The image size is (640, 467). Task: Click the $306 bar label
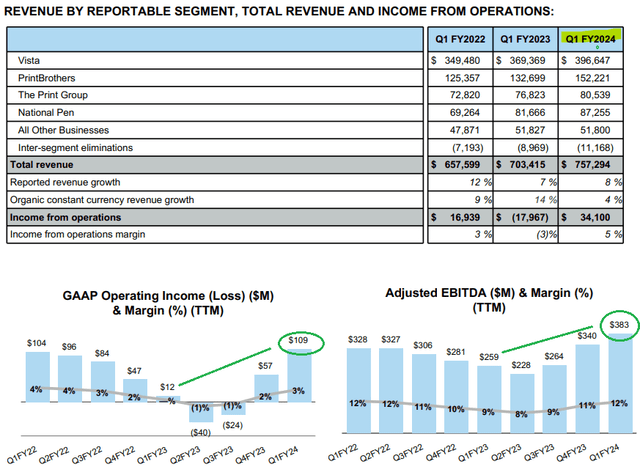point(423,345)
